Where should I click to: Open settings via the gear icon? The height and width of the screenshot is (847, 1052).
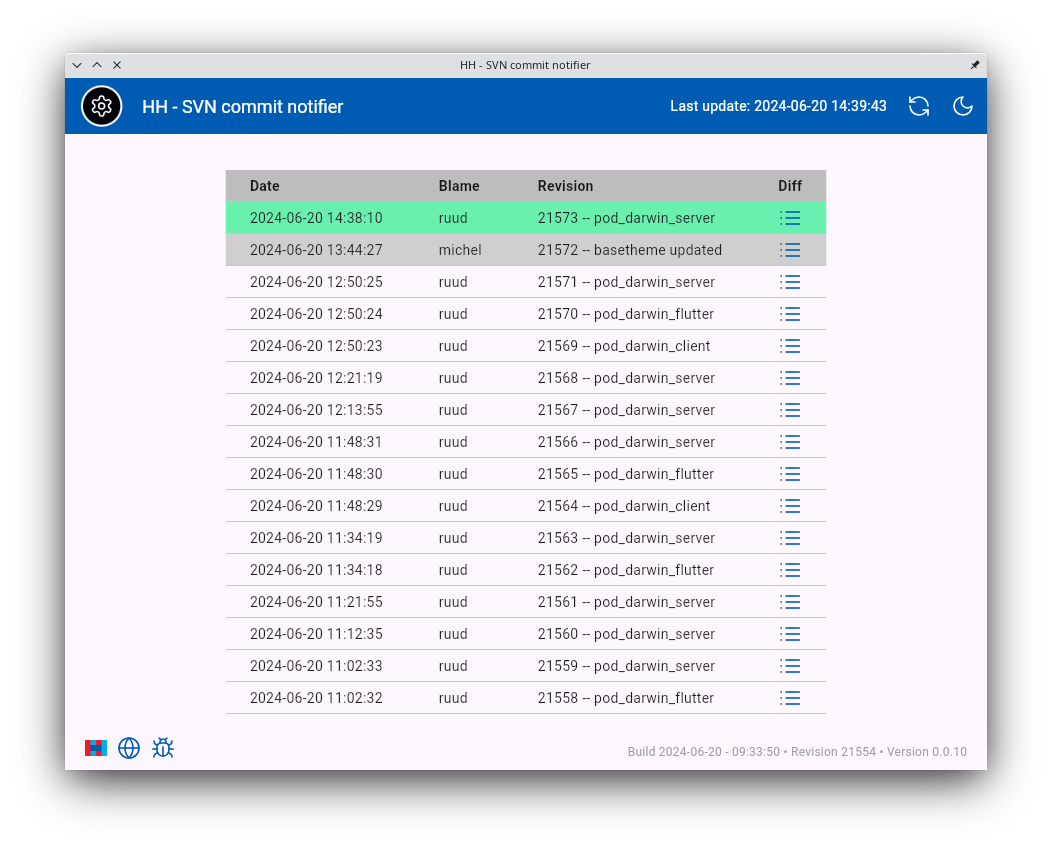click(x=101, y=106)
